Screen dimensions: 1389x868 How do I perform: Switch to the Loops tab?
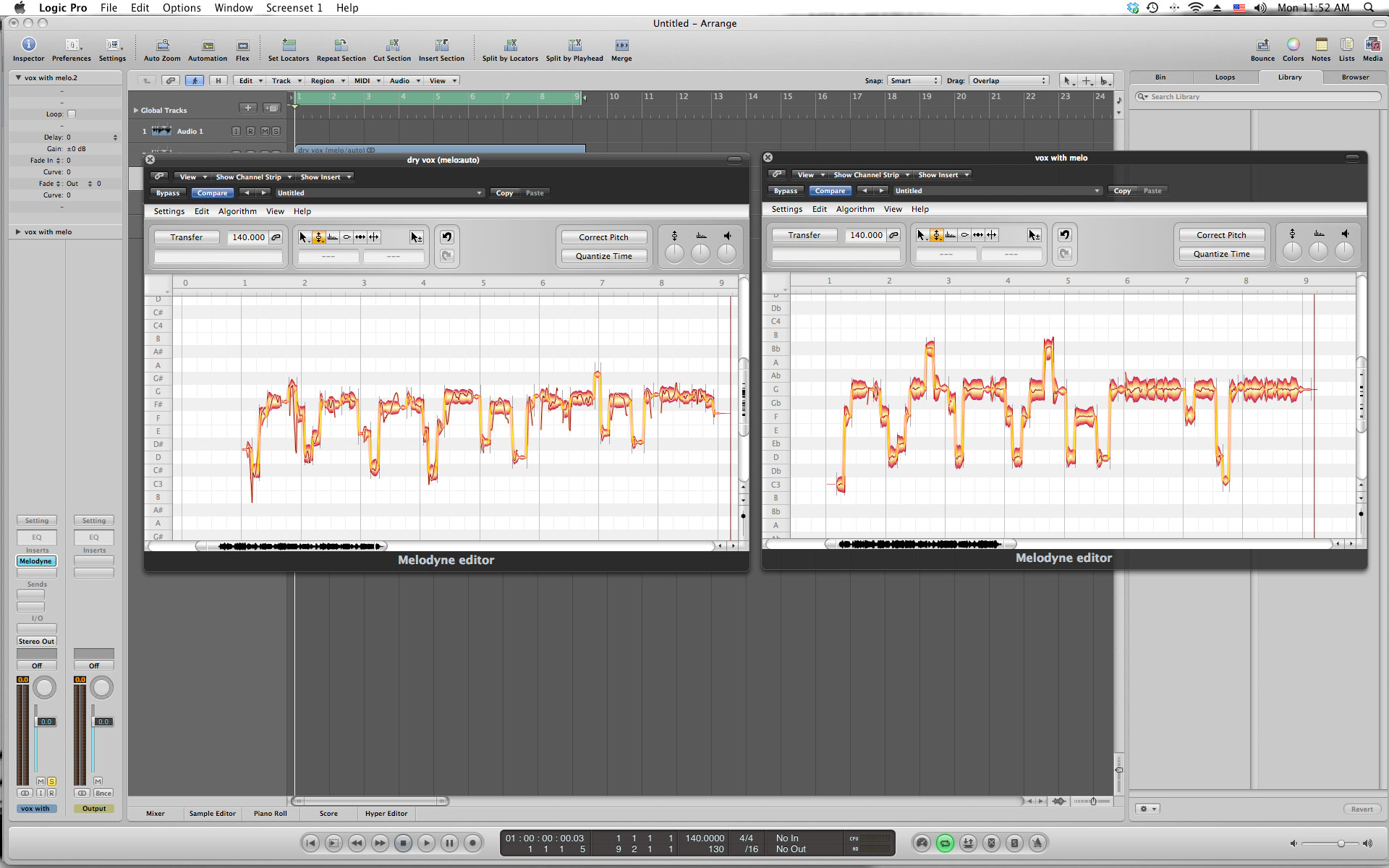pos(1225,77)
